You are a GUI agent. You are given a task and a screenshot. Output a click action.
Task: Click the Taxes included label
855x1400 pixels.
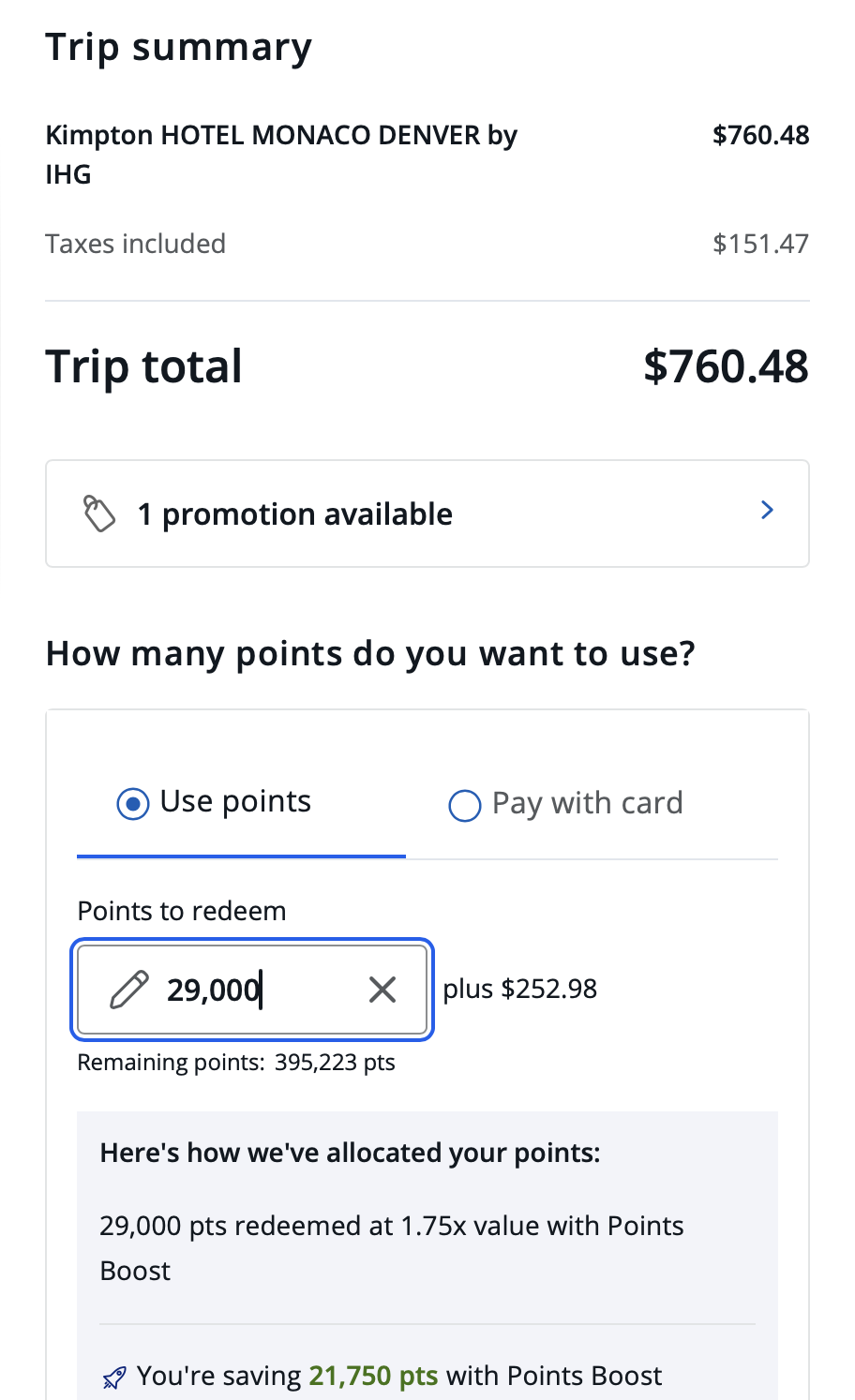click(x=136, y=244)
